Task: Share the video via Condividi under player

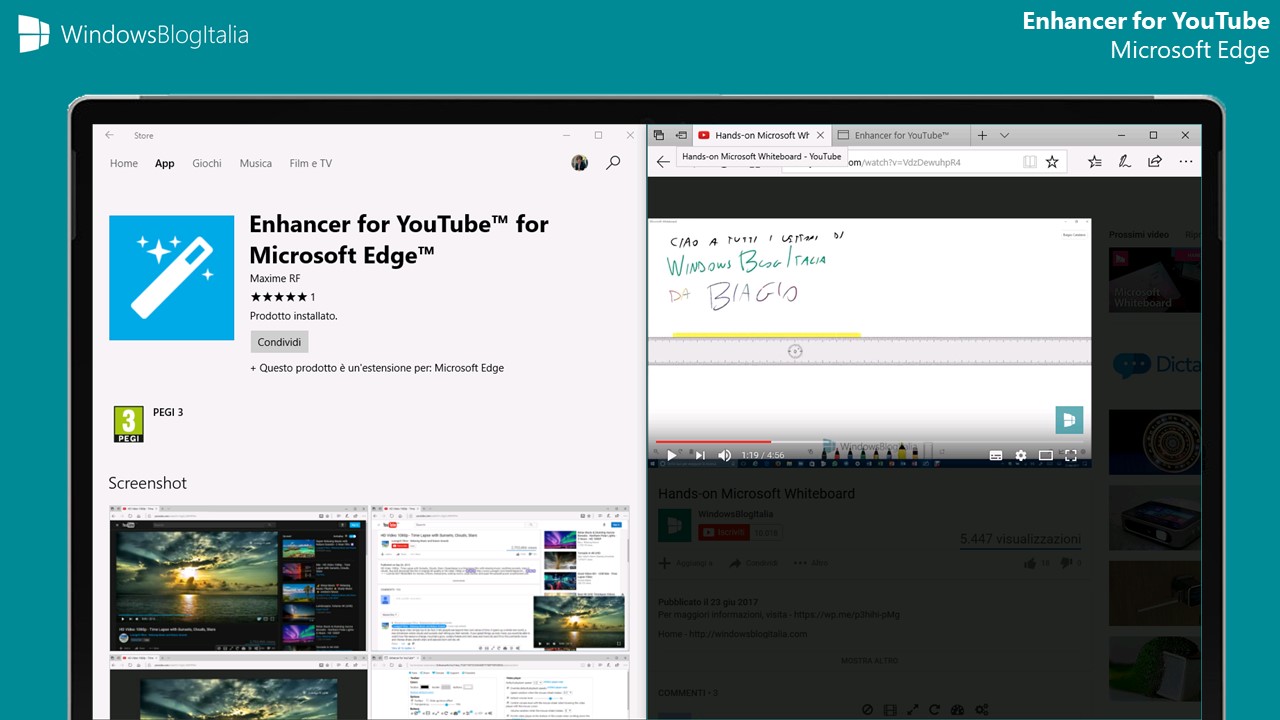Action: (x=754, y=563)
